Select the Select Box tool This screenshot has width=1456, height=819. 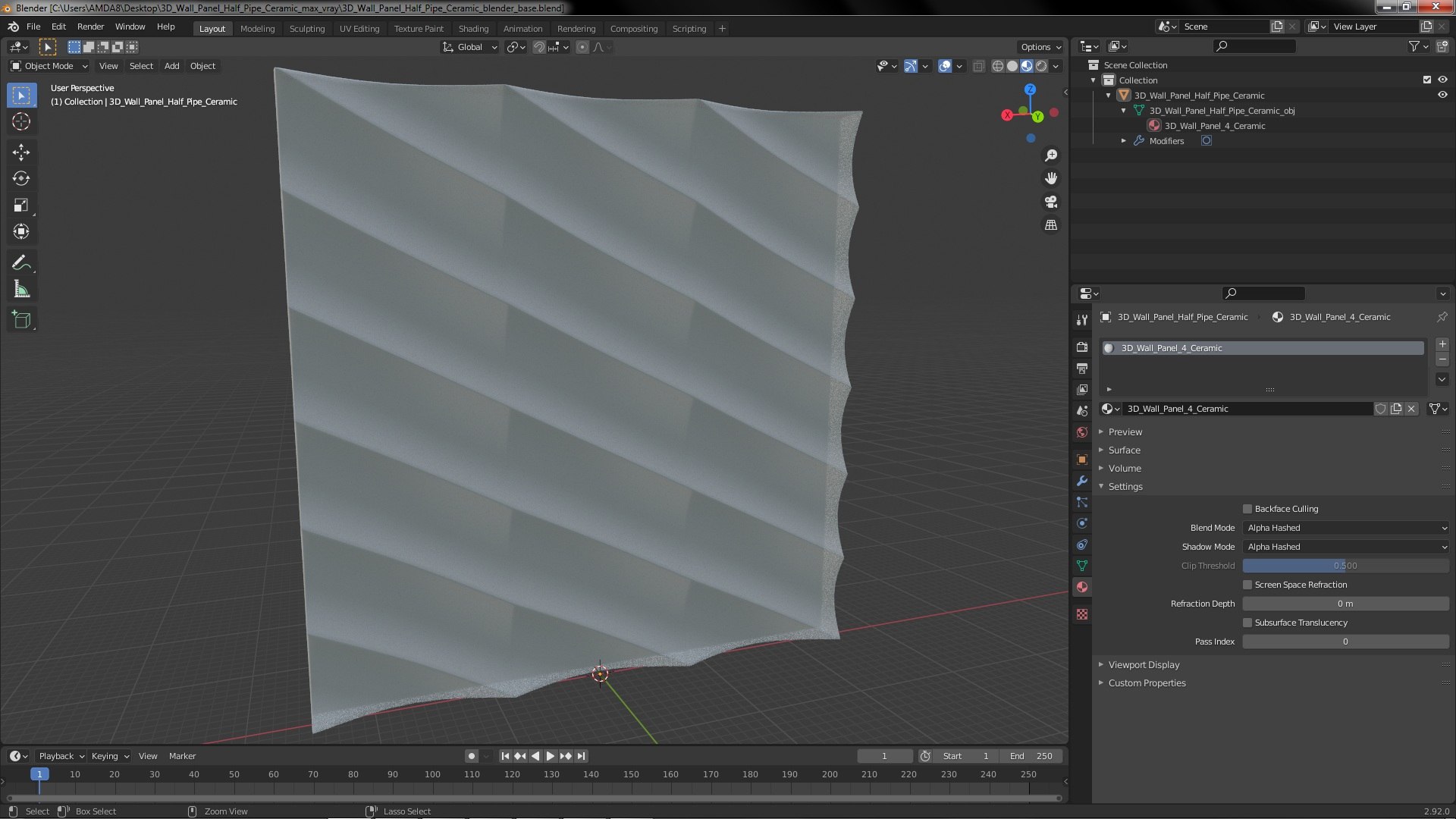click(21, 95)
